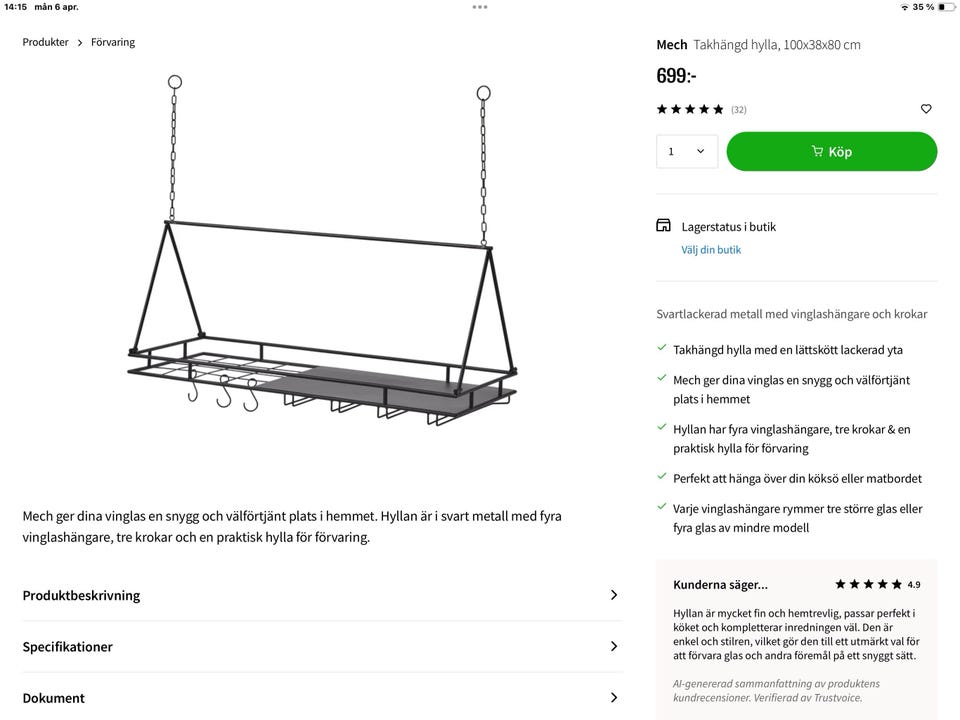Tap the store icon beside Lagerstatus
960x720 pixels.
pyautogui.click(x=663, y=226)
